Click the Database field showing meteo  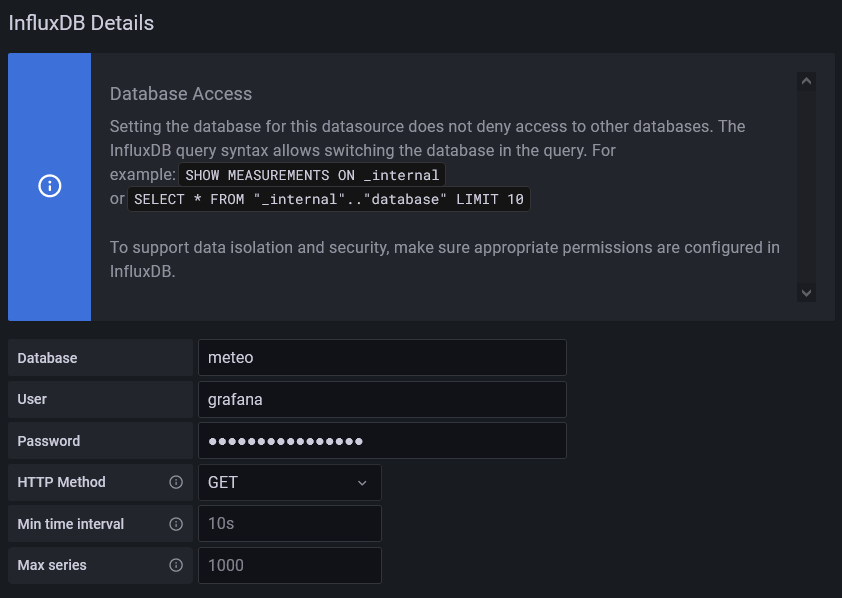point(382,357)
